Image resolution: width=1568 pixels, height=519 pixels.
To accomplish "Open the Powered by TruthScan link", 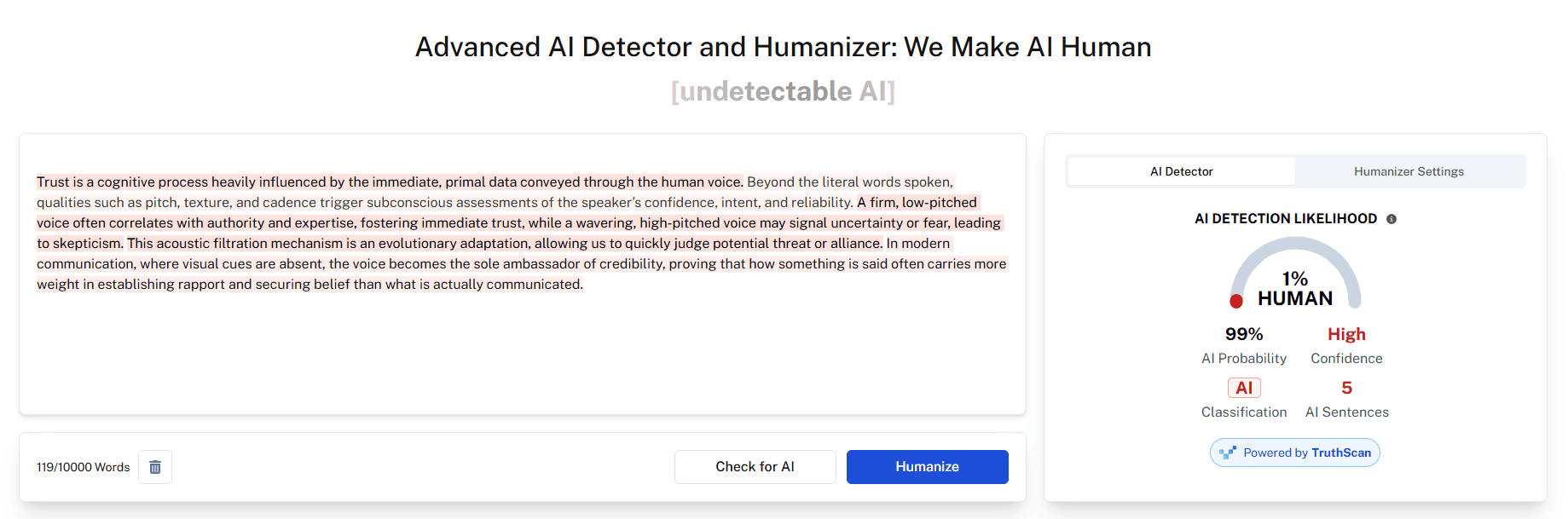I will [1306, 453].
